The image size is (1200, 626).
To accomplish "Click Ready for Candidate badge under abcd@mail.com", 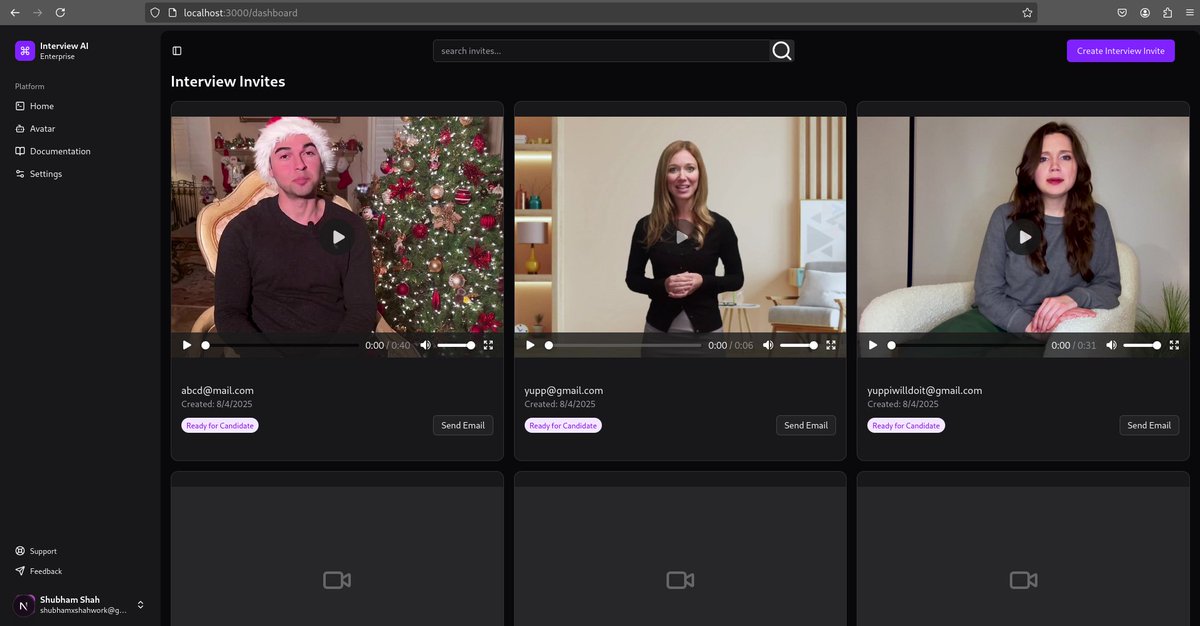I will [220, 425].
